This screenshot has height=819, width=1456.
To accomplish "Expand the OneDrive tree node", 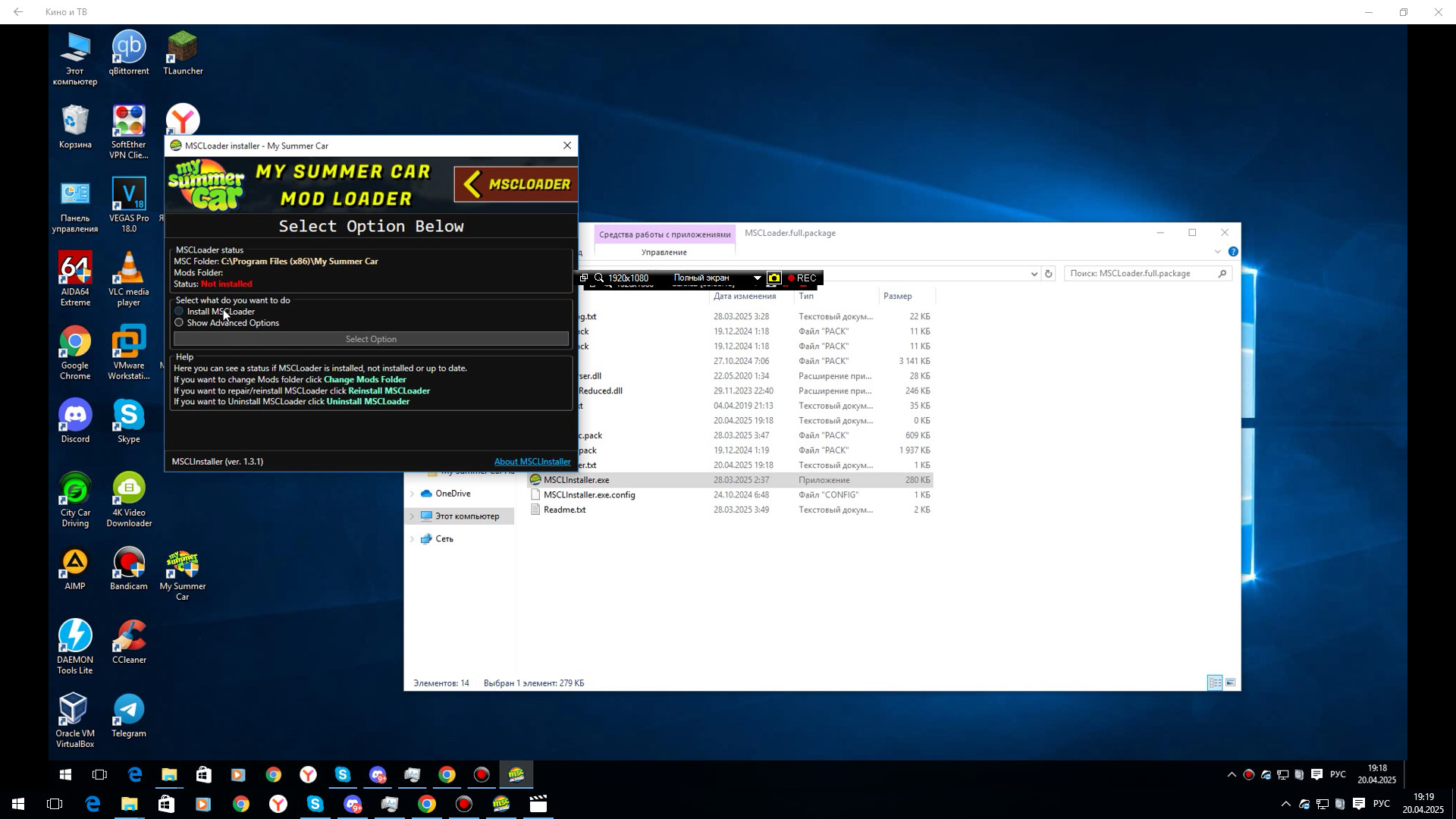I will (413, 494).
